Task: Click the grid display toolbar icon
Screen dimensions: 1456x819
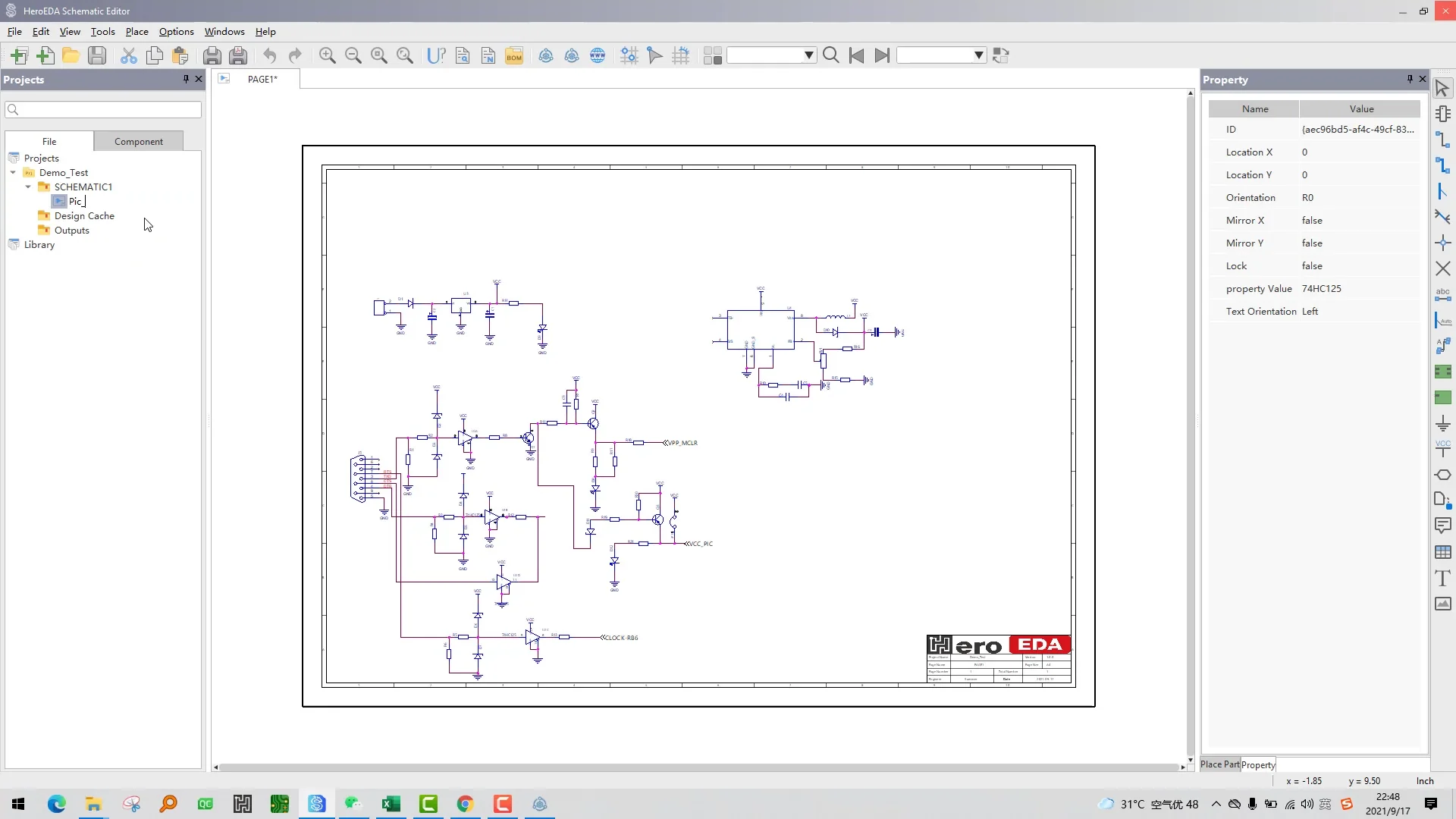Action: tap(681, 55)
